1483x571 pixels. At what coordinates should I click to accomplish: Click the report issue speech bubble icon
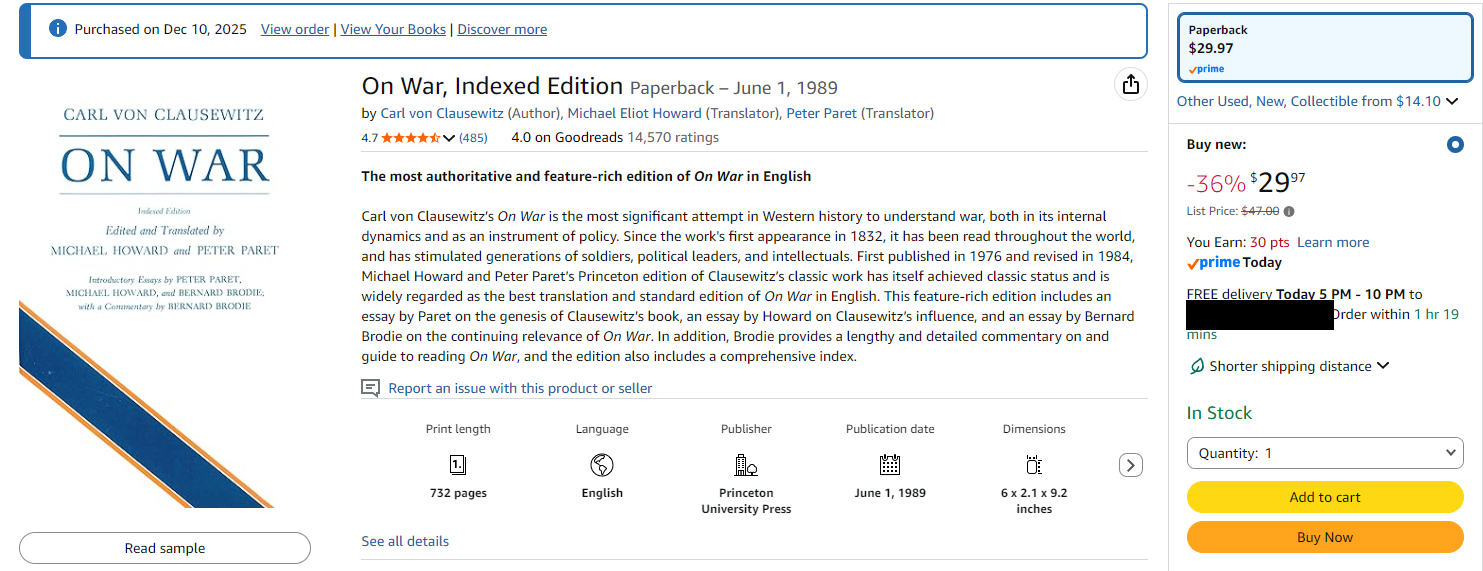point(371,388)
